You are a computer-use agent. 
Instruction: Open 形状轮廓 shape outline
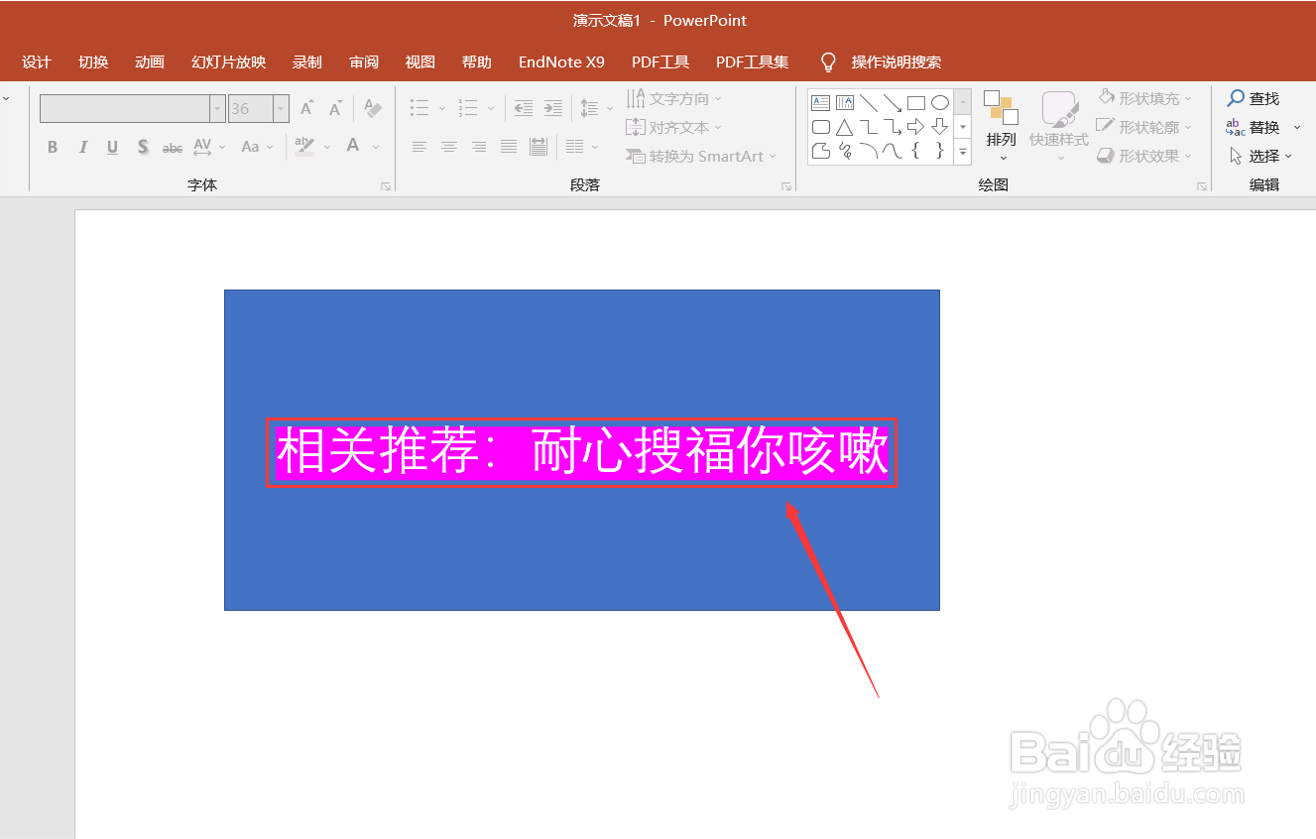pos(1145,127)
